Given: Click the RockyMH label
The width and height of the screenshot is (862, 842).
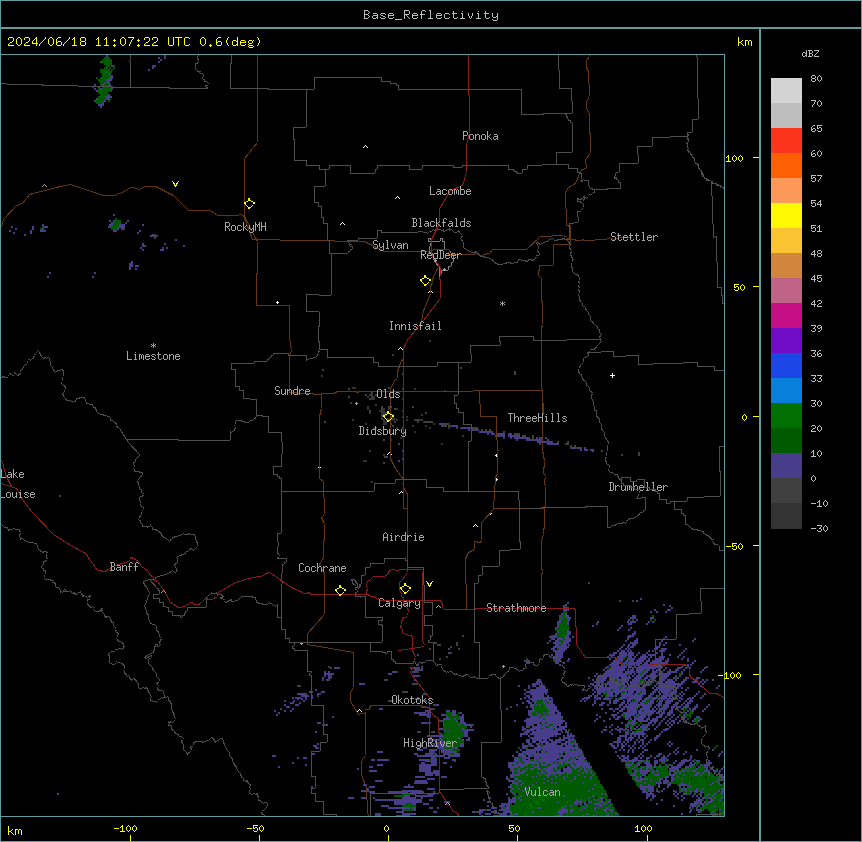Looking at the screenshot, I should coord(245,227).
